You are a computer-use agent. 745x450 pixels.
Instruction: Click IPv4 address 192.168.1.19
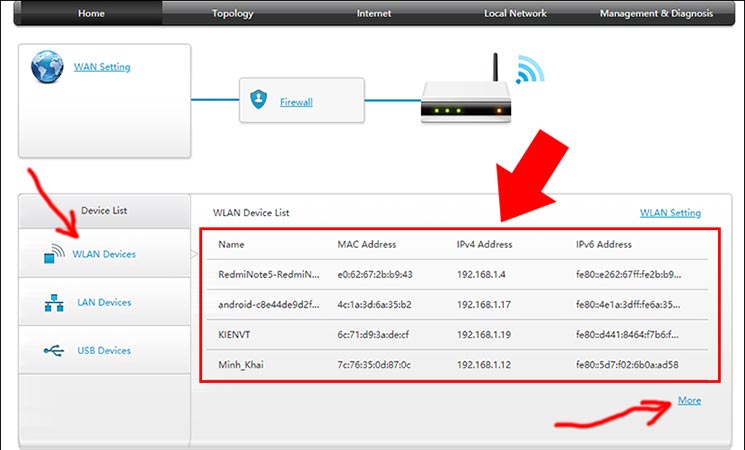484,335
